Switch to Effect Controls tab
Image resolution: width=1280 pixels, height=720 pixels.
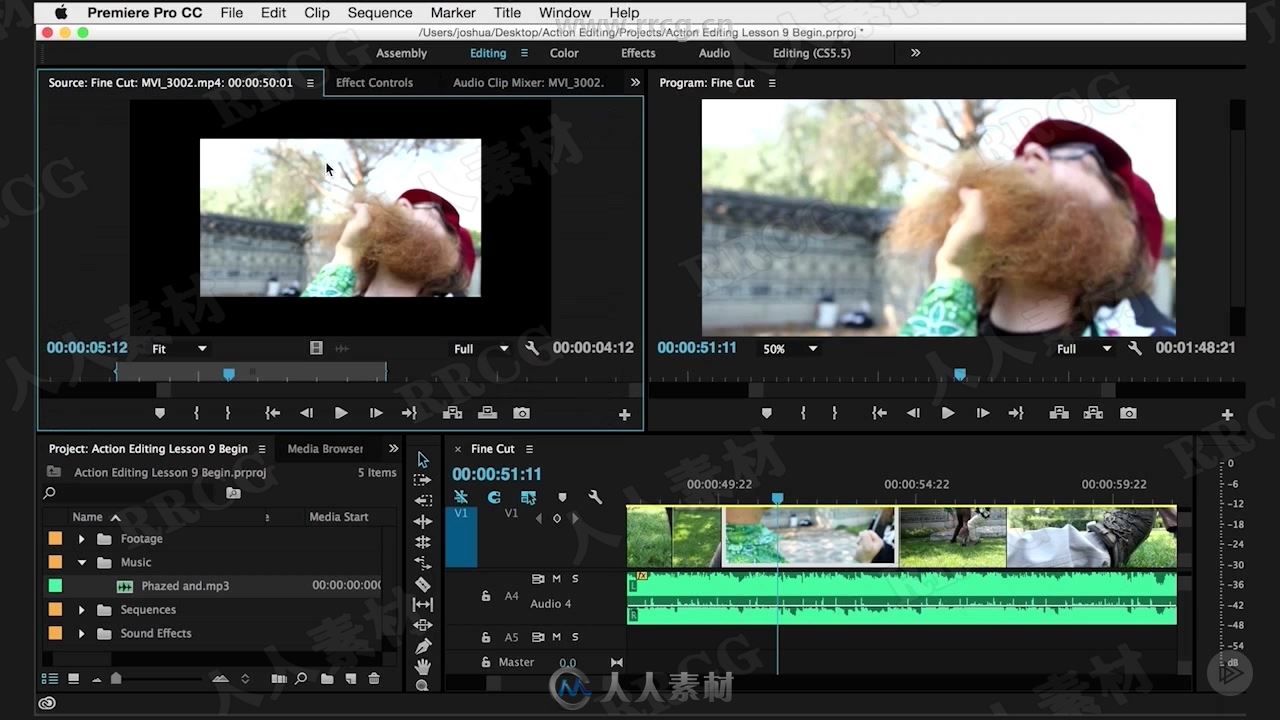[x=374, y=83]
